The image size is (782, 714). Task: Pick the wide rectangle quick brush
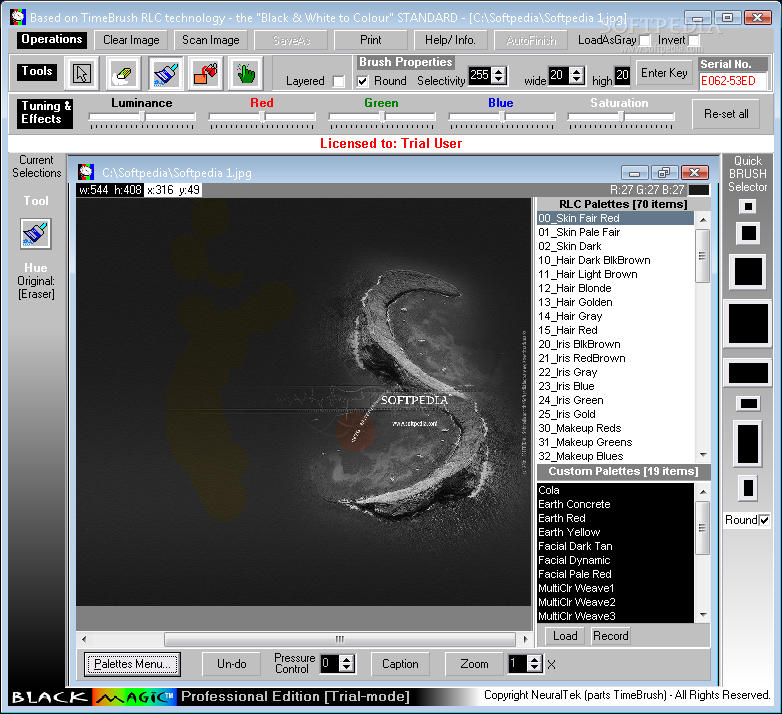coord(748,373)
